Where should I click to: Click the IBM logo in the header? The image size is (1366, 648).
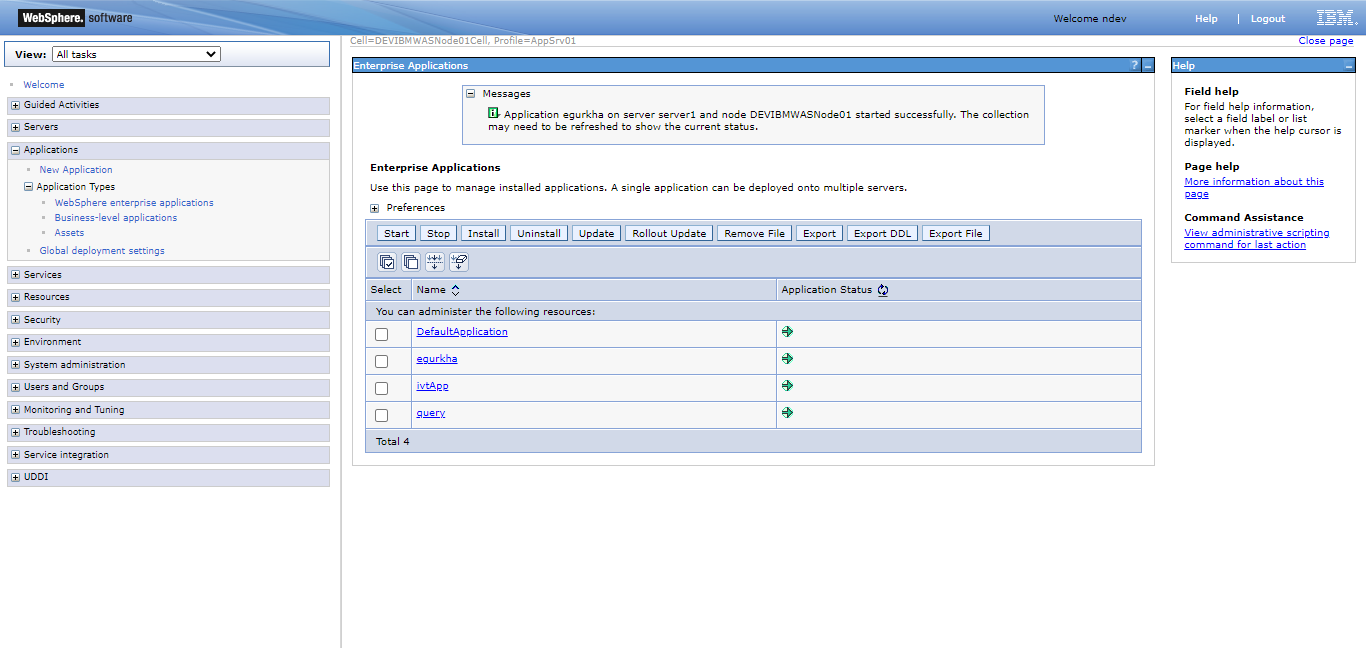pos(1336,18)
